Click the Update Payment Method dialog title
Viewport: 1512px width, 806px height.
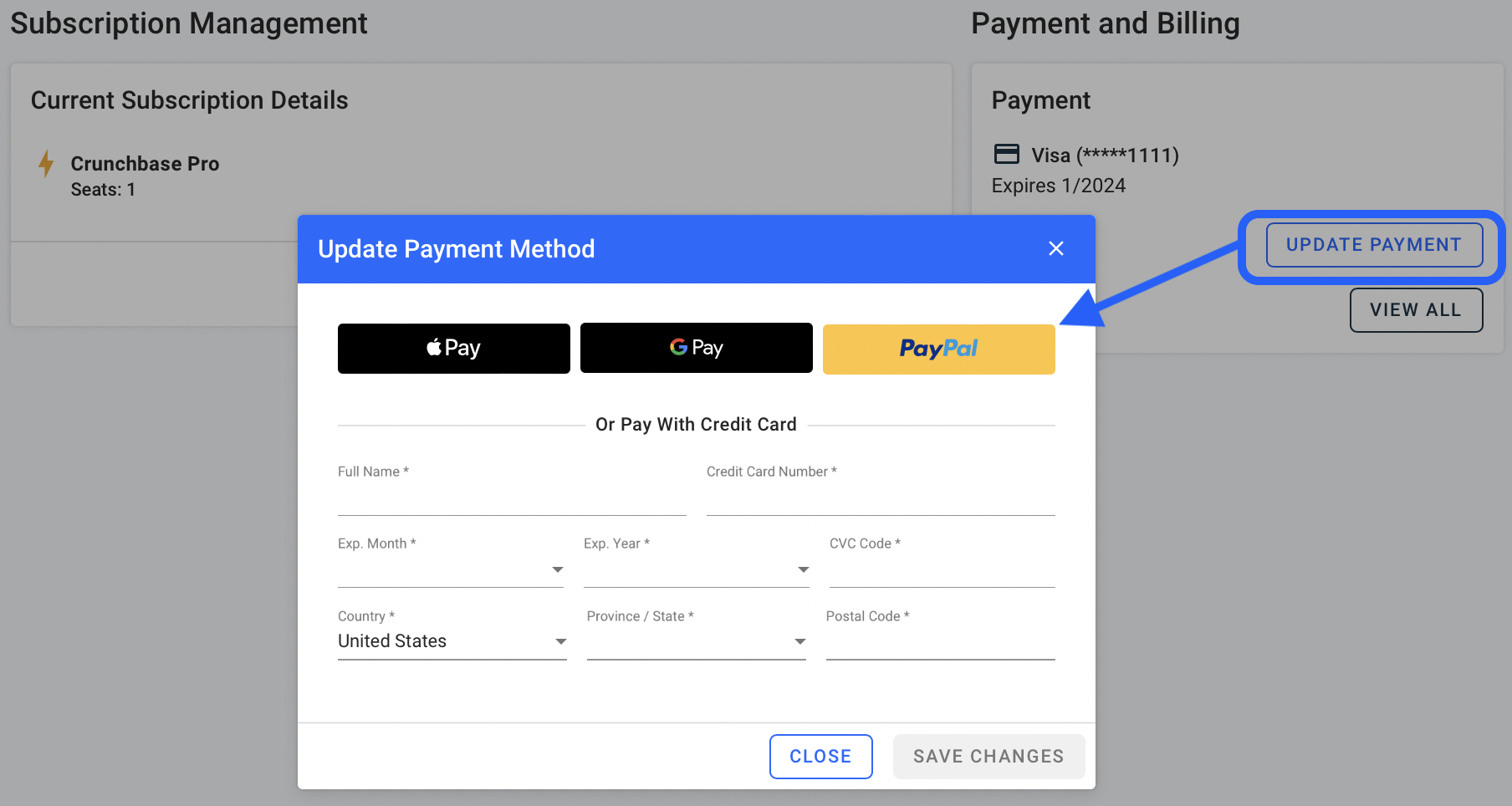coord(457,249)
